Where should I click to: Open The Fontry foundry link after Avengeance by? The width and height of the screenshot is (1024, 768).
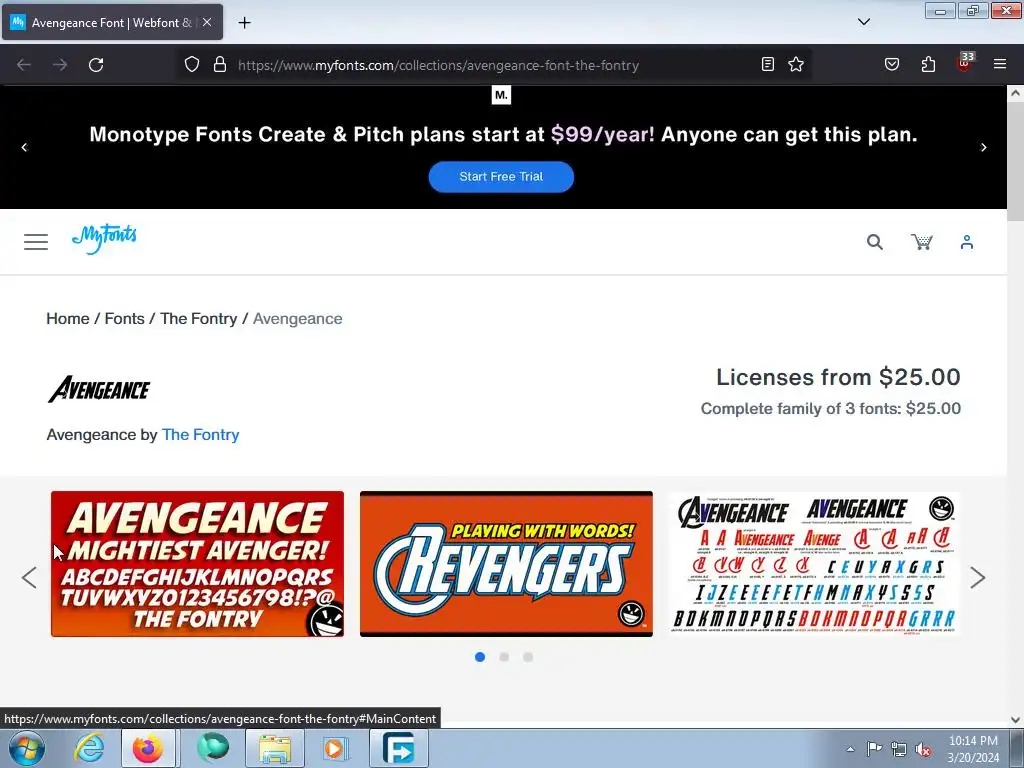pos(200,435)
